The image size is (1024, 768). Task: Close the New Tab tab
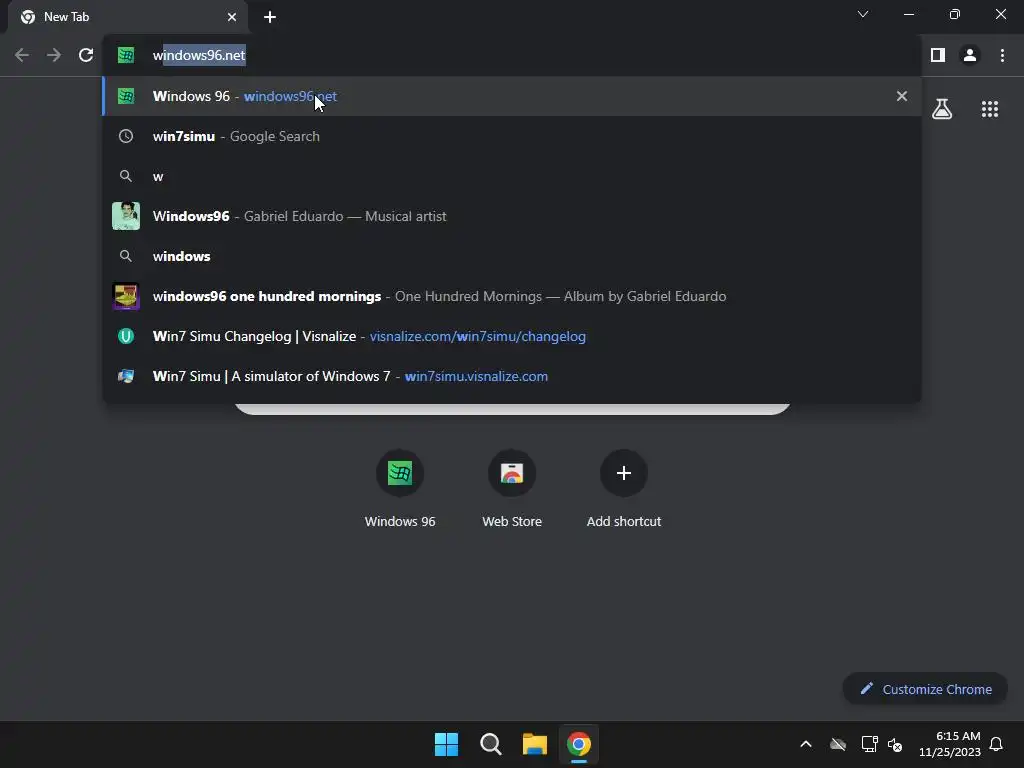click(232, 17)
